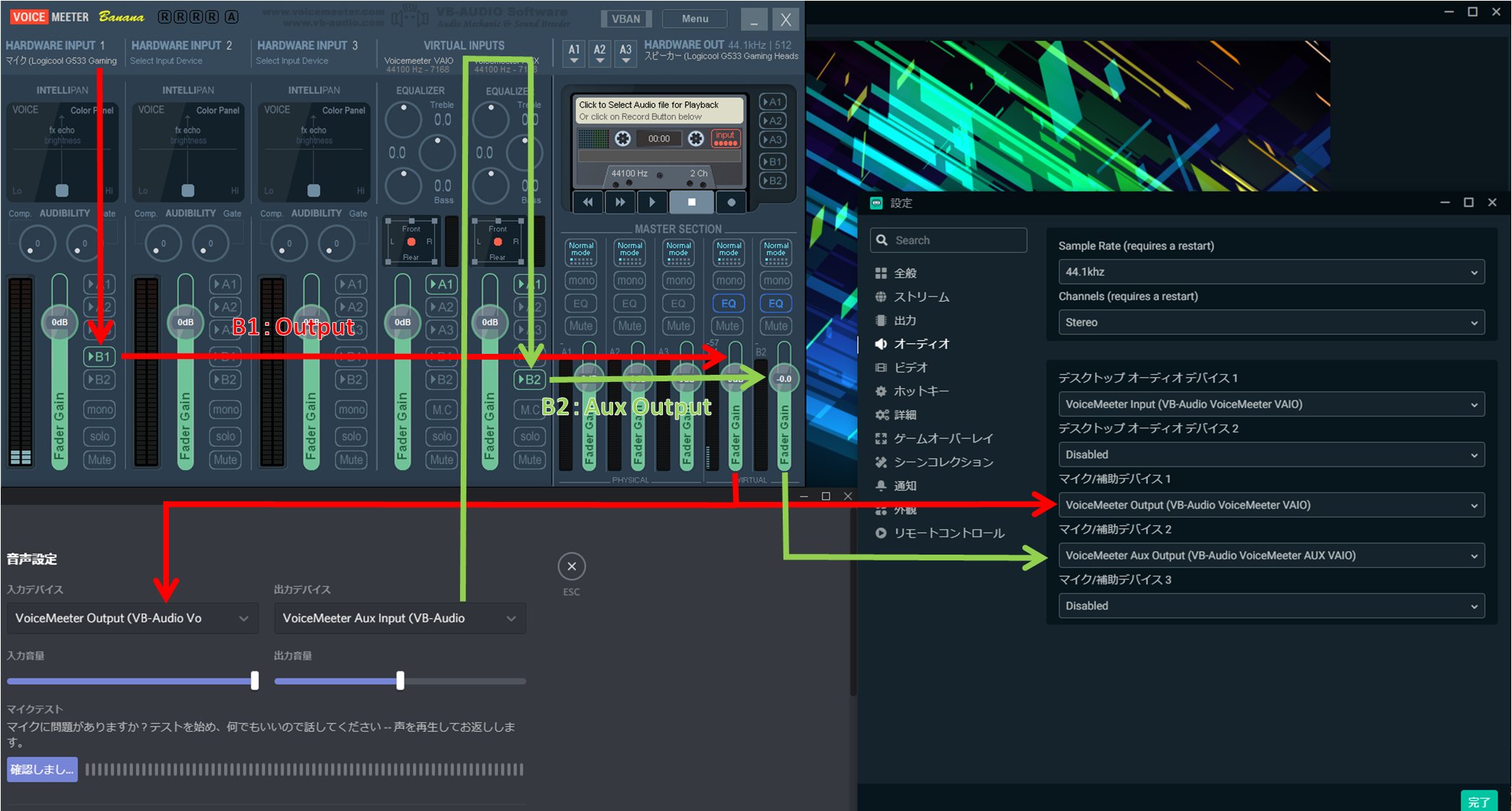The image size is (1512, 811).
Task: Click the Bass knob on VAIO equalizer
Action: coord(404,186)
